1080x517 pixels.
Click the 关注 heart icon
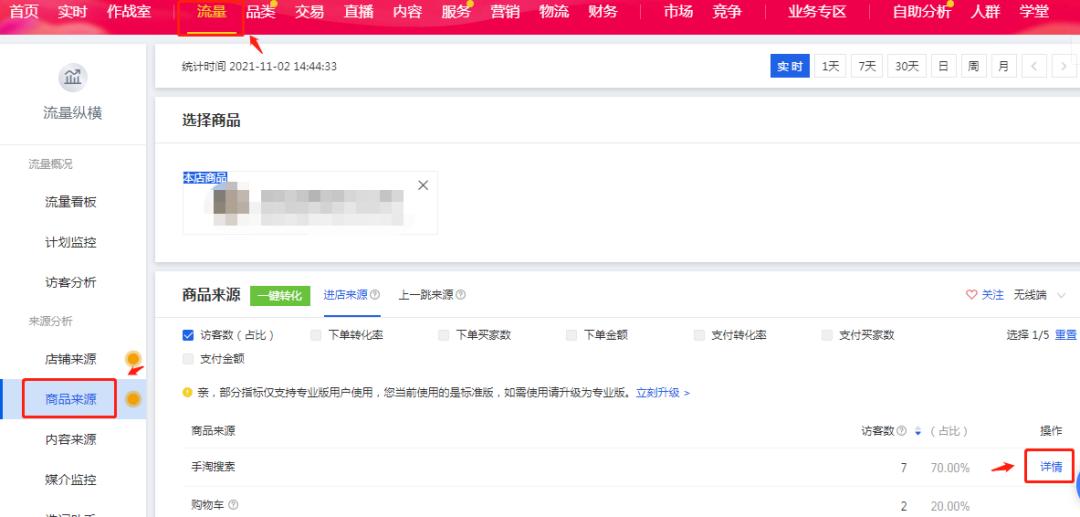coord(972,295)
